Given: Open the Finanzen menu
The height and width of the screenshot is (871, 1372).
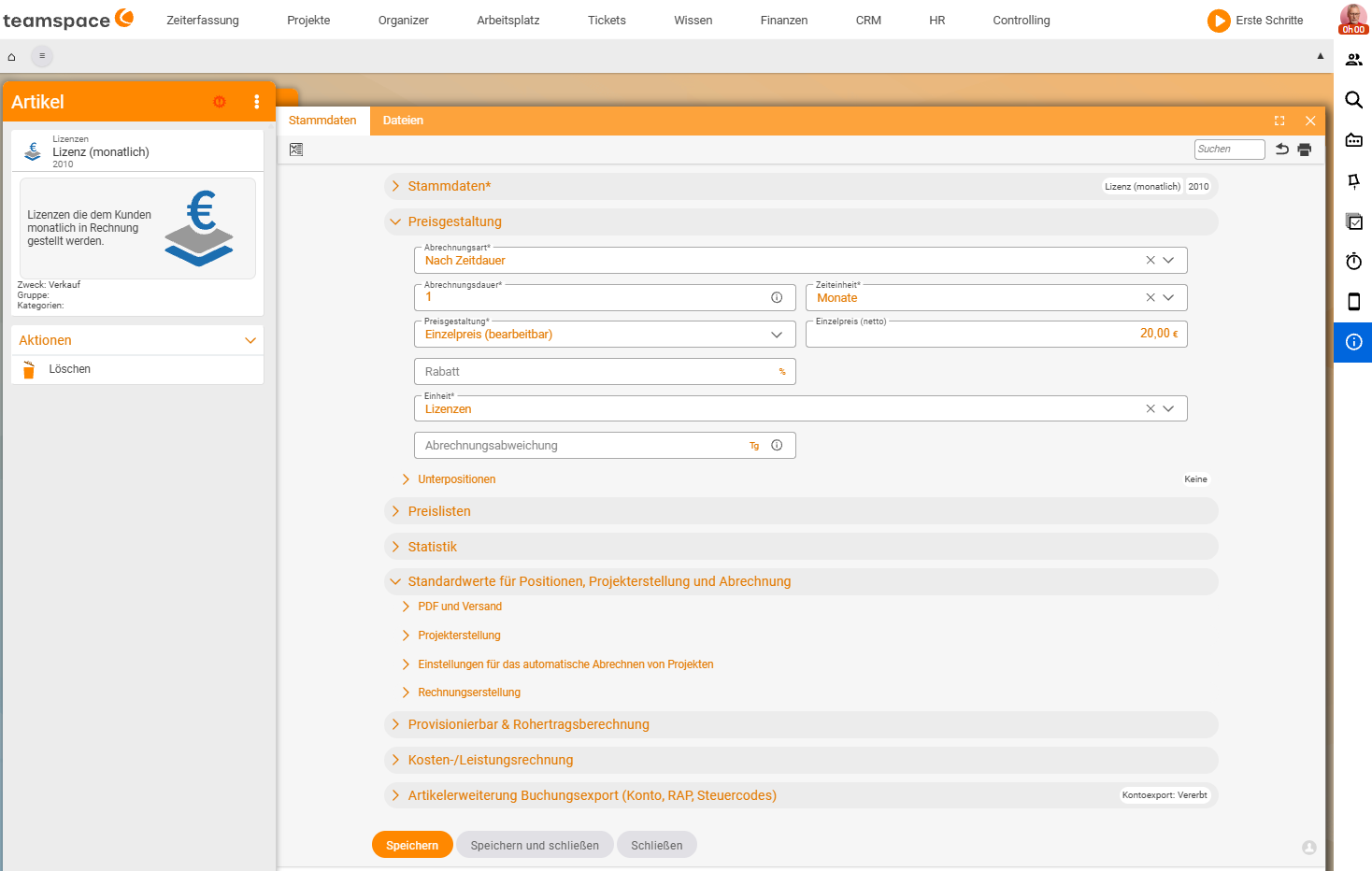Looking at the screenshot, I should pos(784,20).
